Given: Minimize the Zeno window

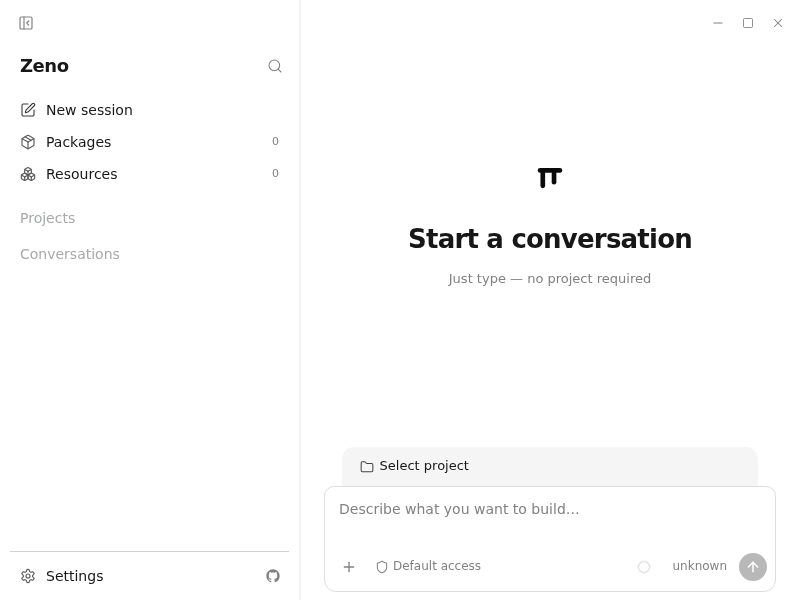Looking at the screenshot, I should coord(718,23).
